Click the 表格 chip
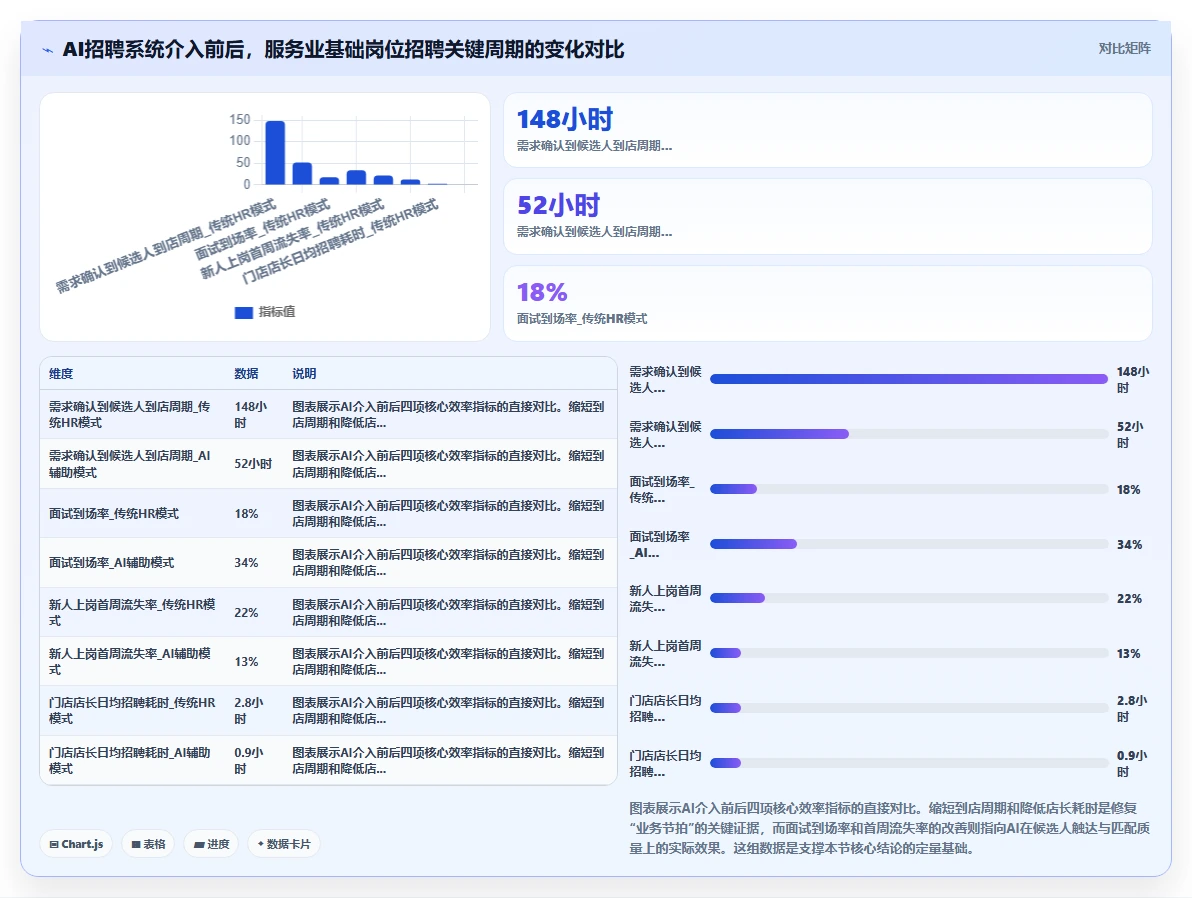1192x898 pixels. click(x=148, y=844)
